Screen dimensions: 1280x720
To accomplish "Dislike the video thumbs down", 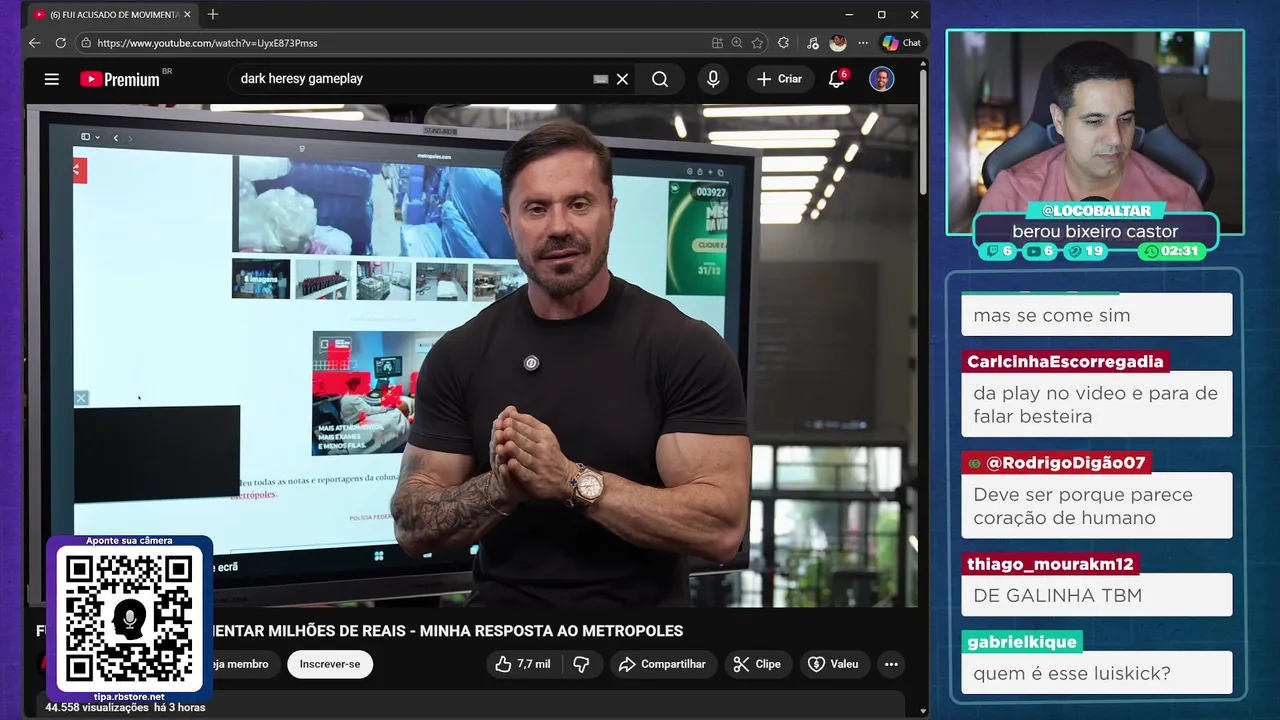I will point(581,664).
